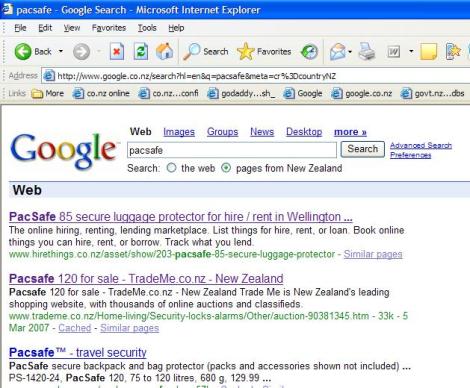Click the pacsafe search text box
Viewport: 470px width, 388px height.
[232, 150]
